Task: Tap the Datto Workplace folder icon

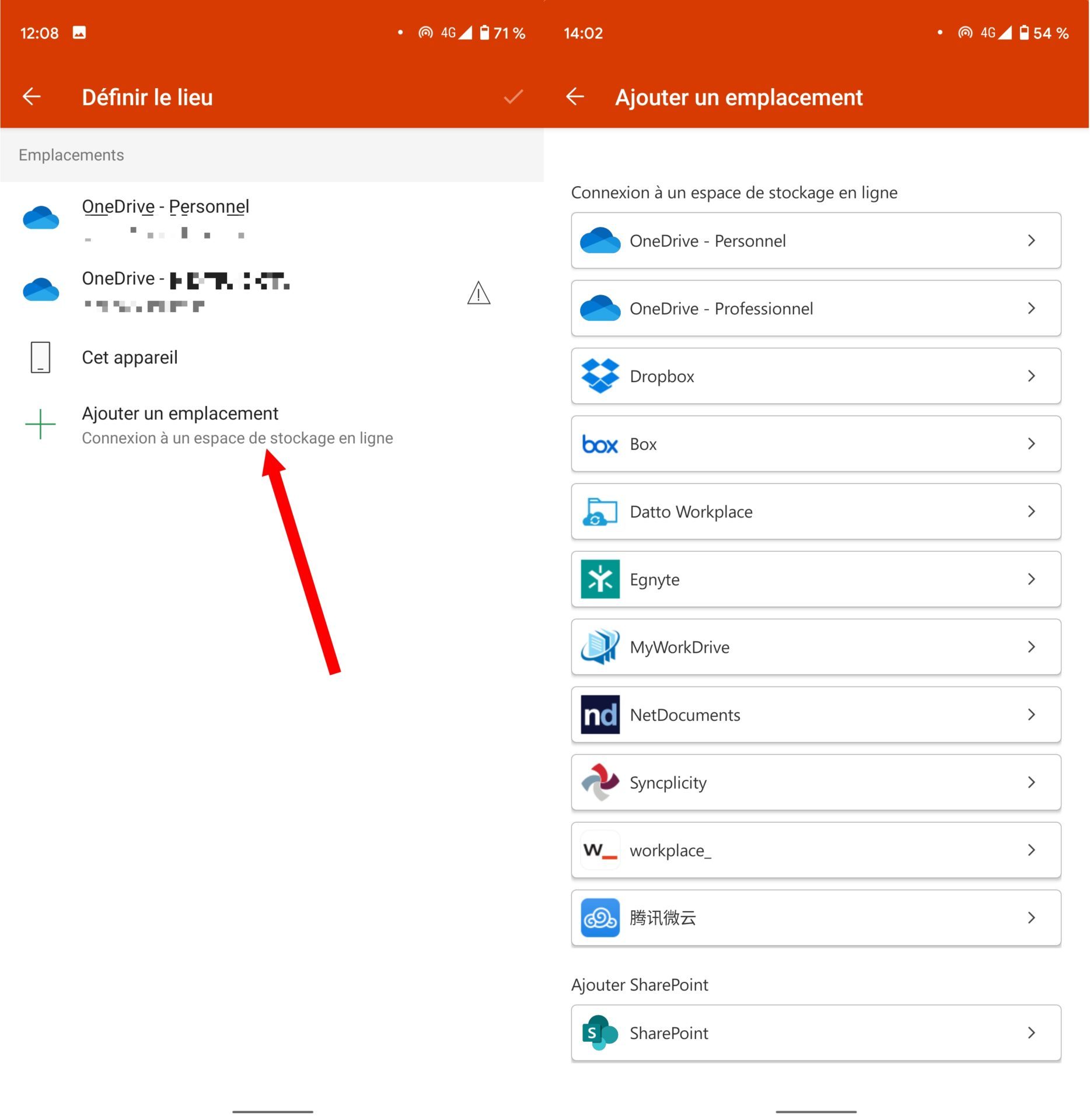Action: (600, 512)
